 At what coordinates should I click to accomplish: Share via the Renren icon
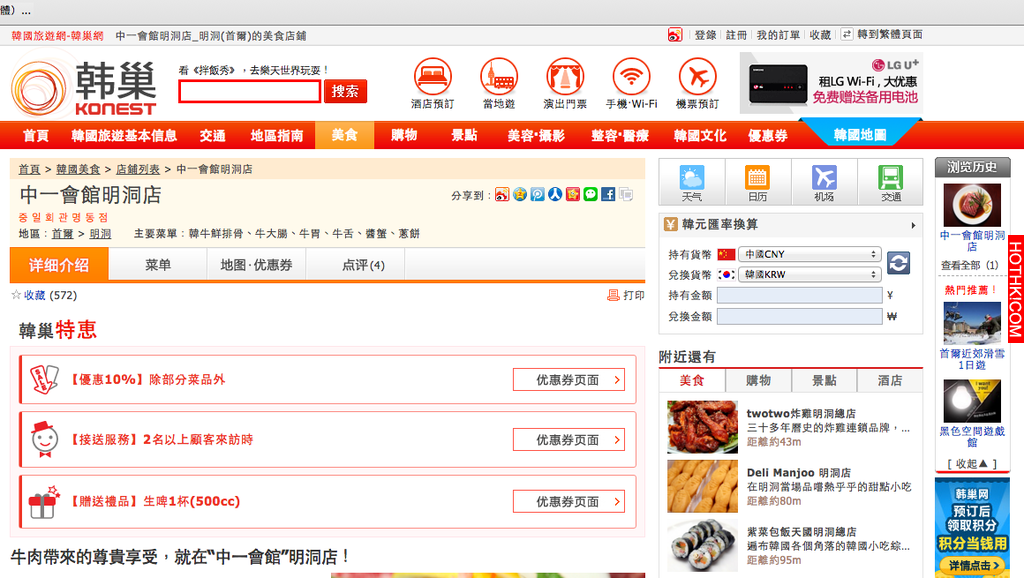pos(555,195)
